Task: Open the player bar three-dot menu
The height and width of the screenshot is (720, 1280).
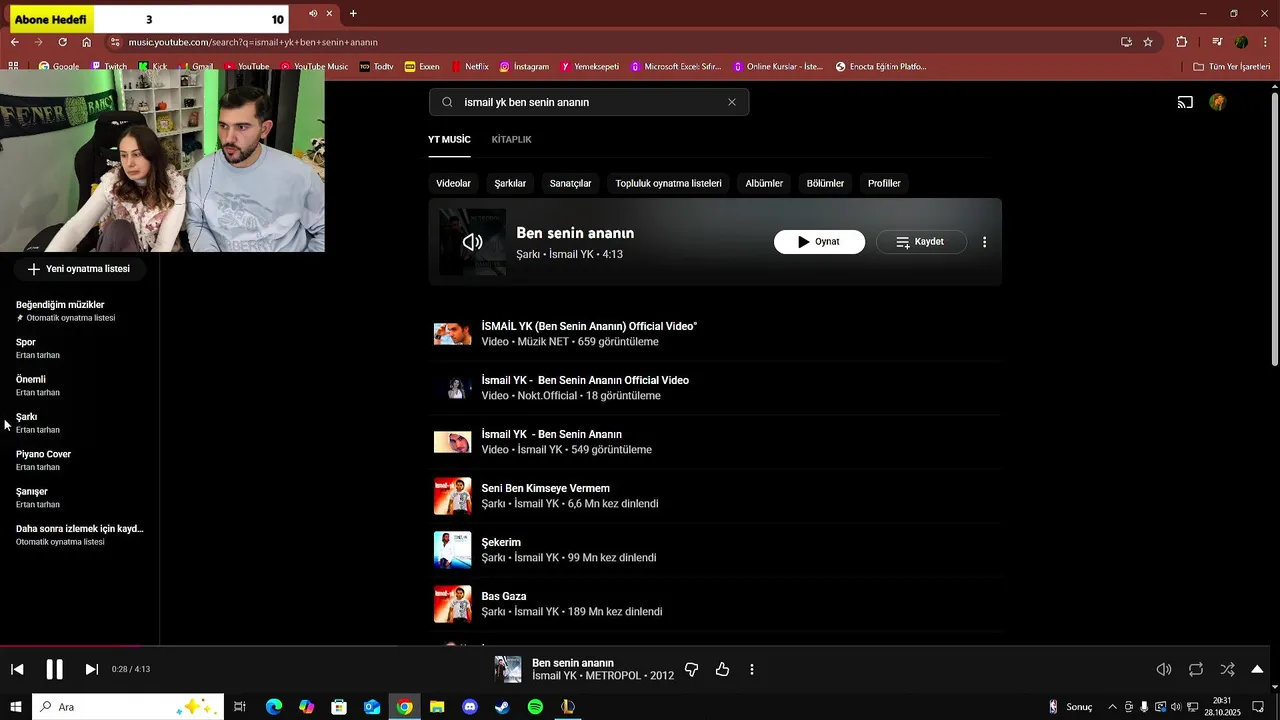Action: [x=752, y=669]
